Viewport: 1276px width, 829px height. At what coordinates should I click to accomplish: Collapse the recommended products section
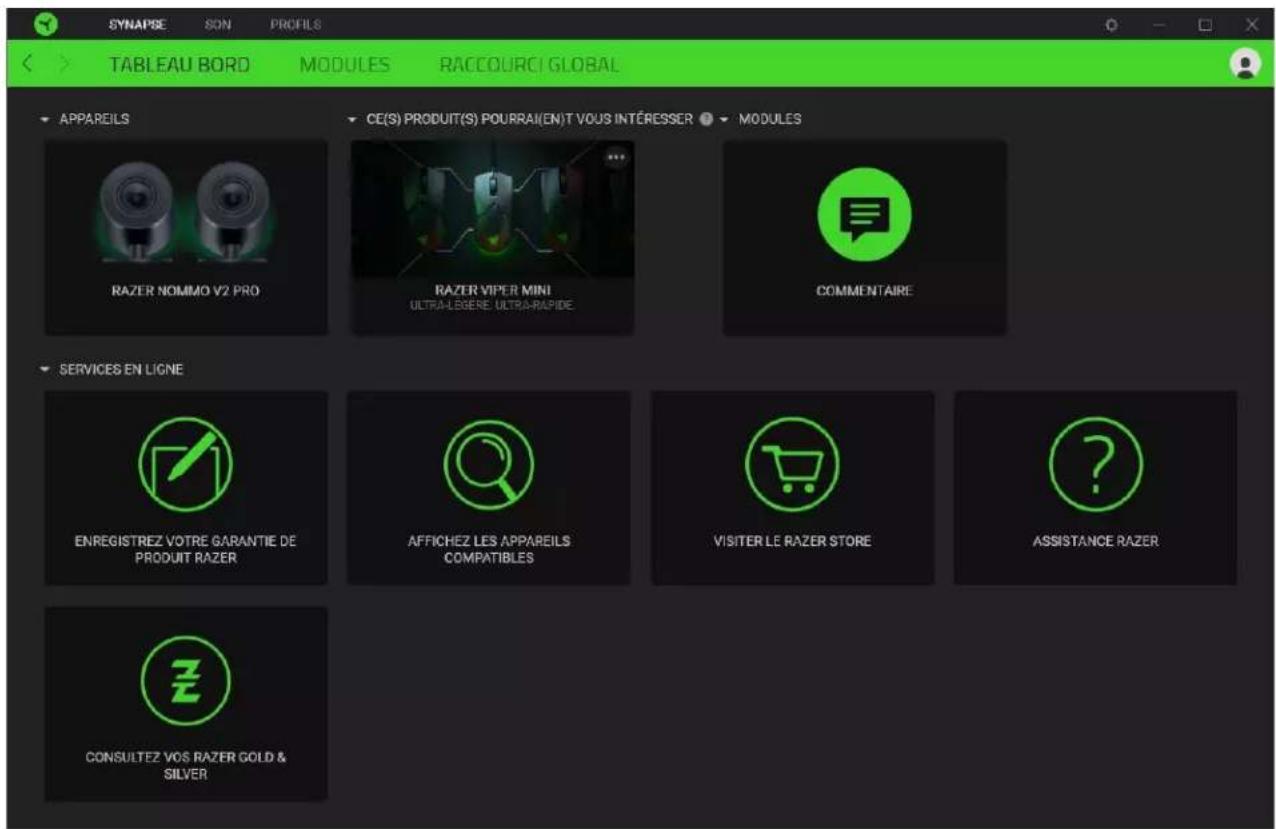352,119
